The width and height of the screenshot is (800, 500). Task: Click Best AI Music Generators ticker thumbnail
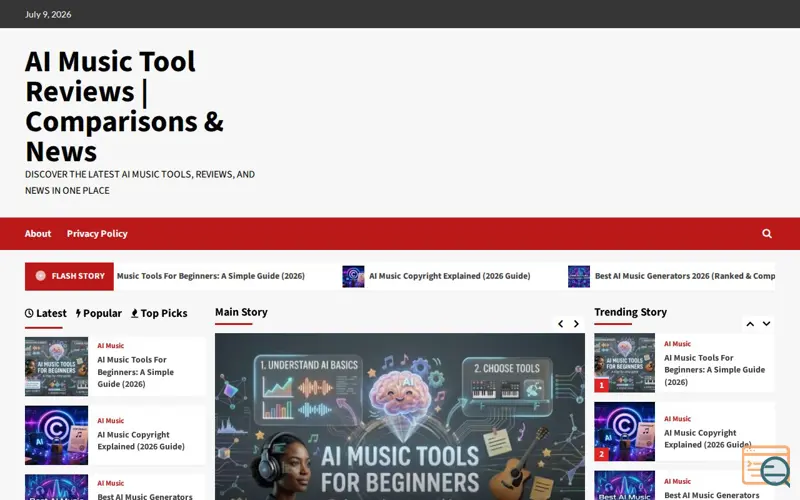tap(579, 276)
